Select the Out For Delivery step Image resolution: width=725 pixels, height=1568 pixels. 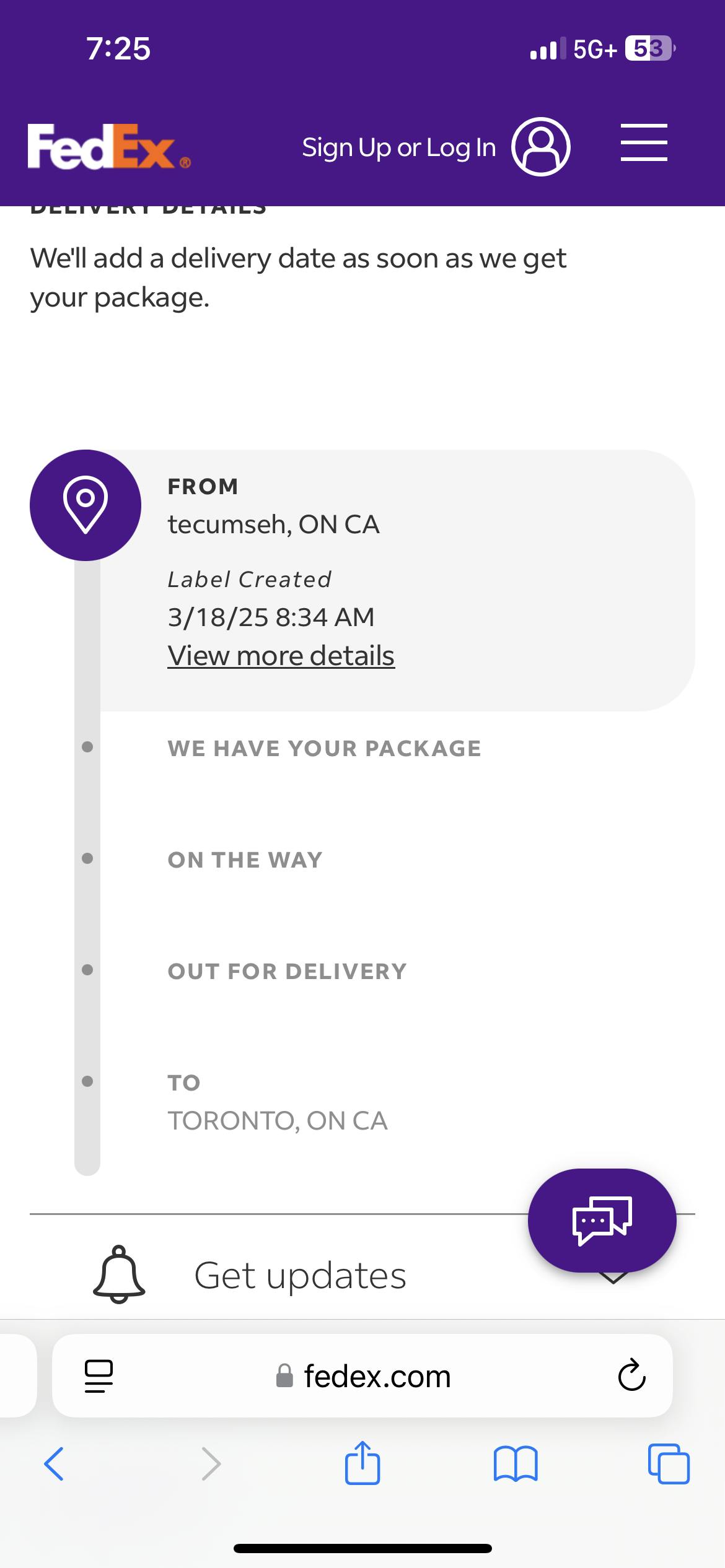(287, 971)
